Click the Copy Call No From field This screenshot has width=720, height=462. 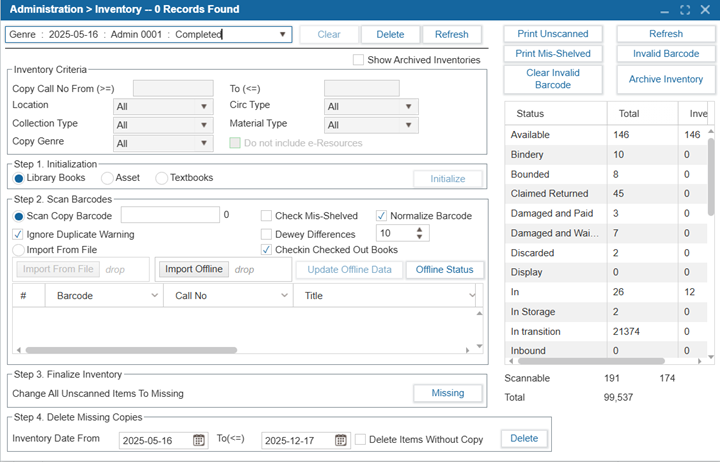pos(173,88)
